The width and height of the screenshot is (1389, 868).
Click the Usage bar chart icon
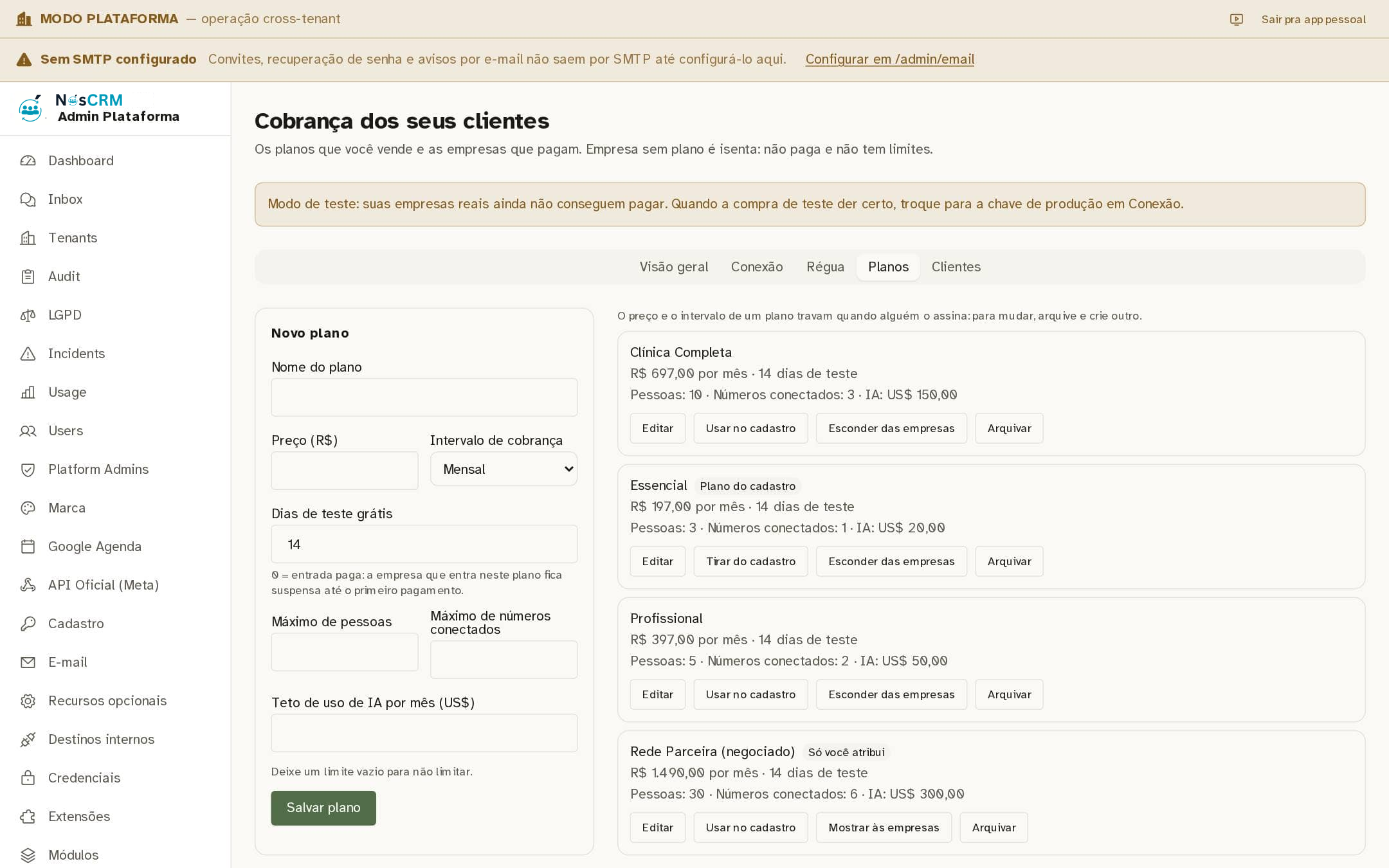pyautogui.click(x=28, y=392)
